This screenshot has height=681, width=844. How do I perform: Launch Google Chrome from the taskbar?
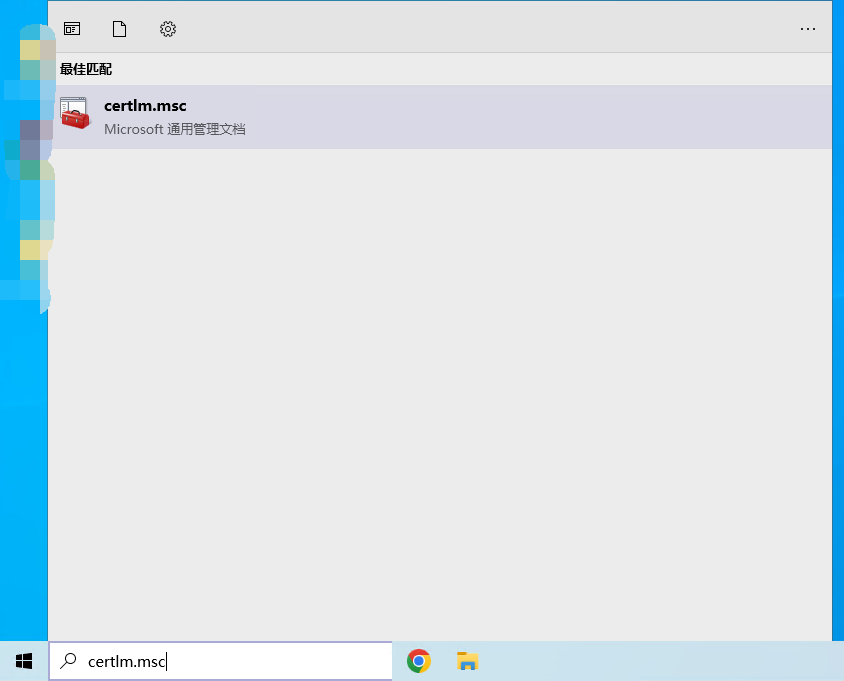click(x=419, y=661)
